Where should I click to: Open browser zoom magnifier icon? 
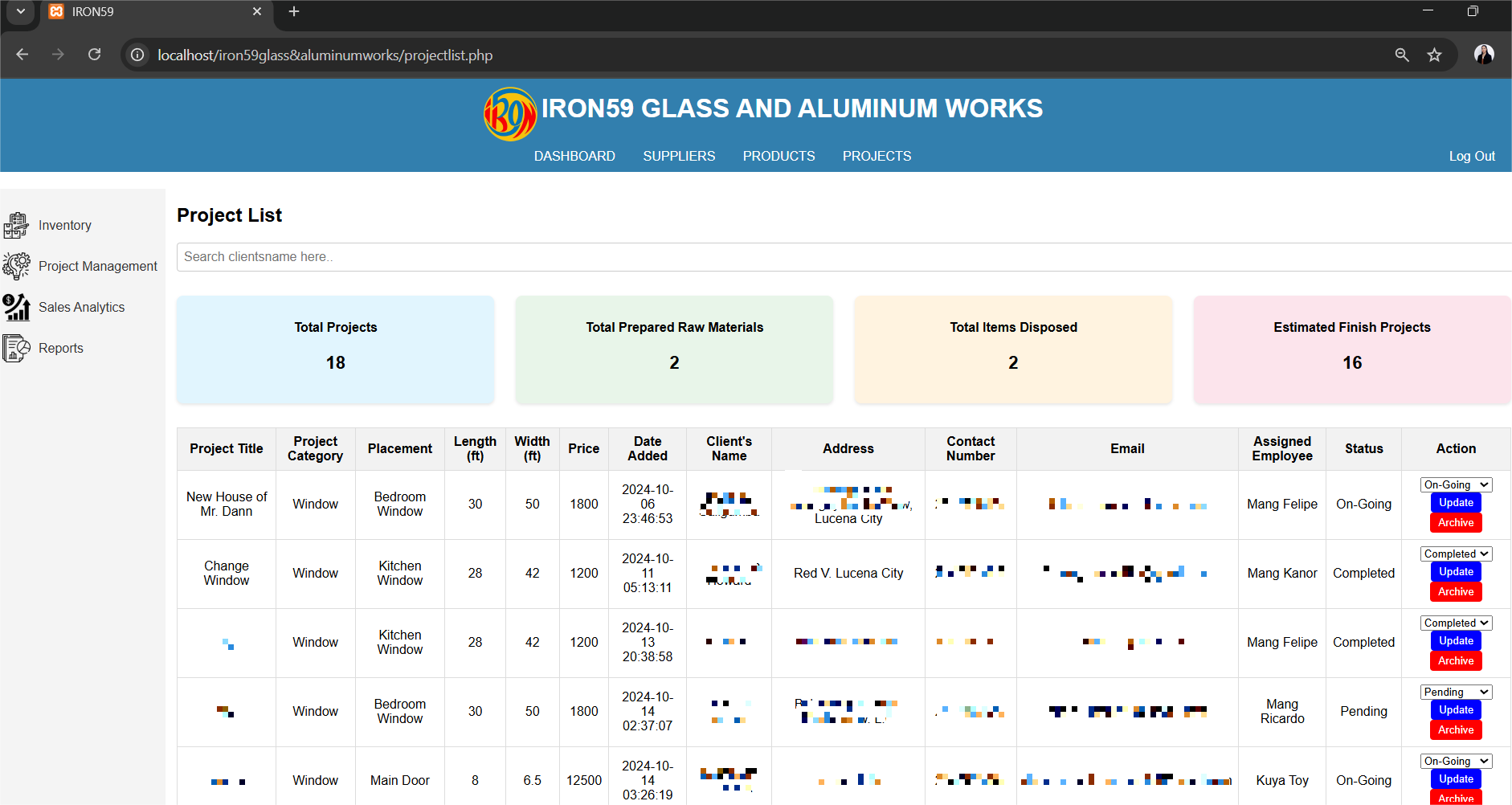coord(1402,55)
